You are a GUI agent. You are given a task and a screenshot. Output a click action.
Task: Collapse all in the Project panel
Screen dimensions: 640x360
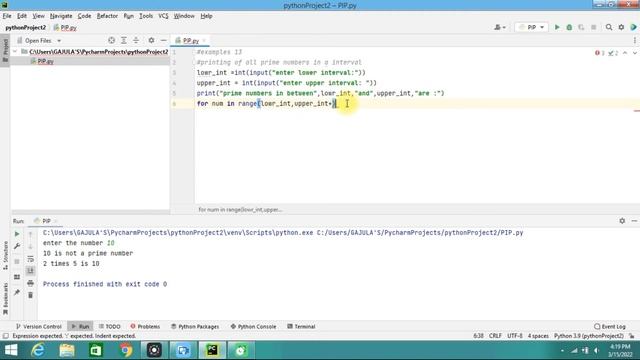coord(136,40)
